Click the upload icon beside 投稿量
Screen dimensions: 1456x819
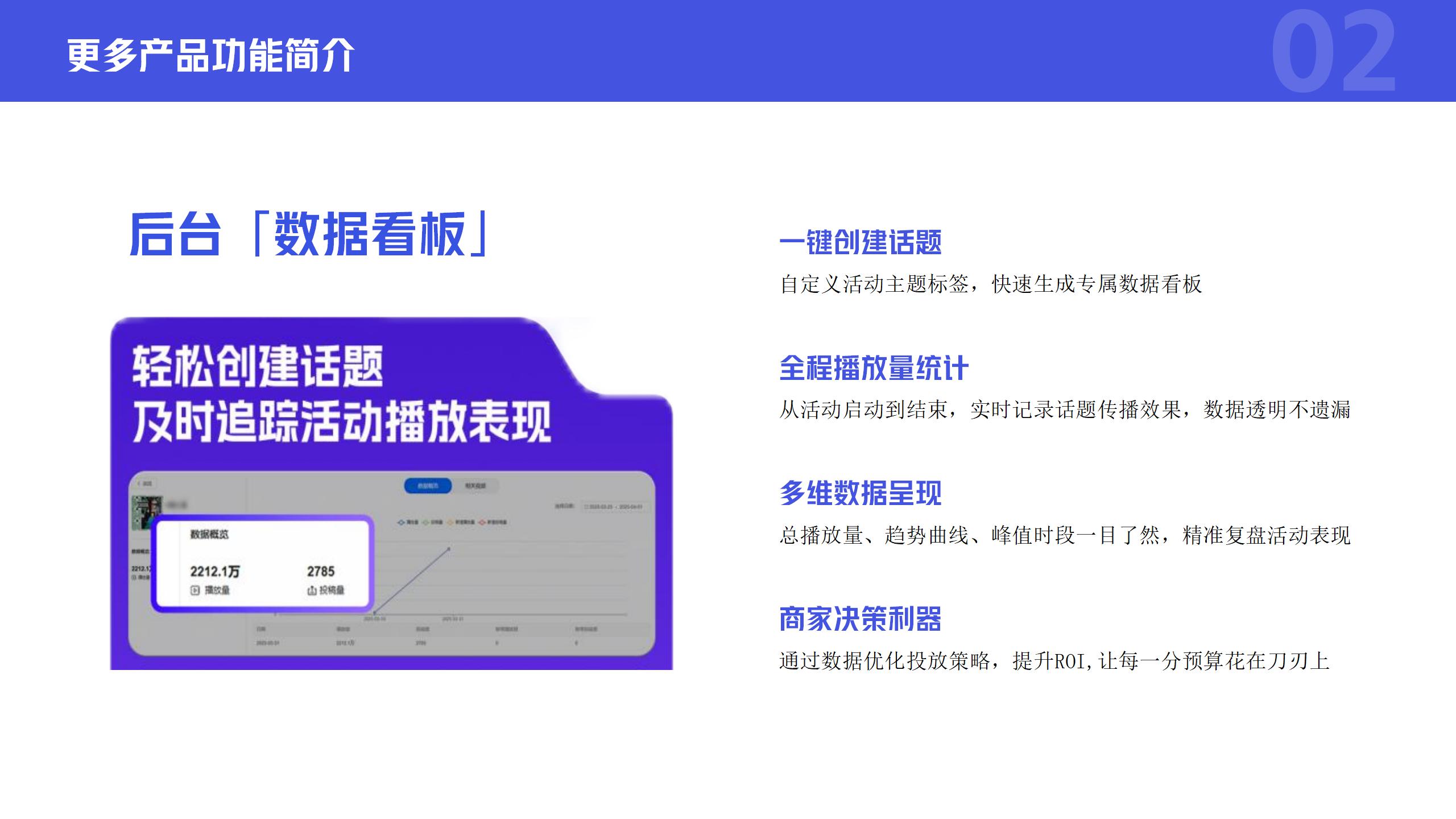pyautogui.click(x=312, y=590)
